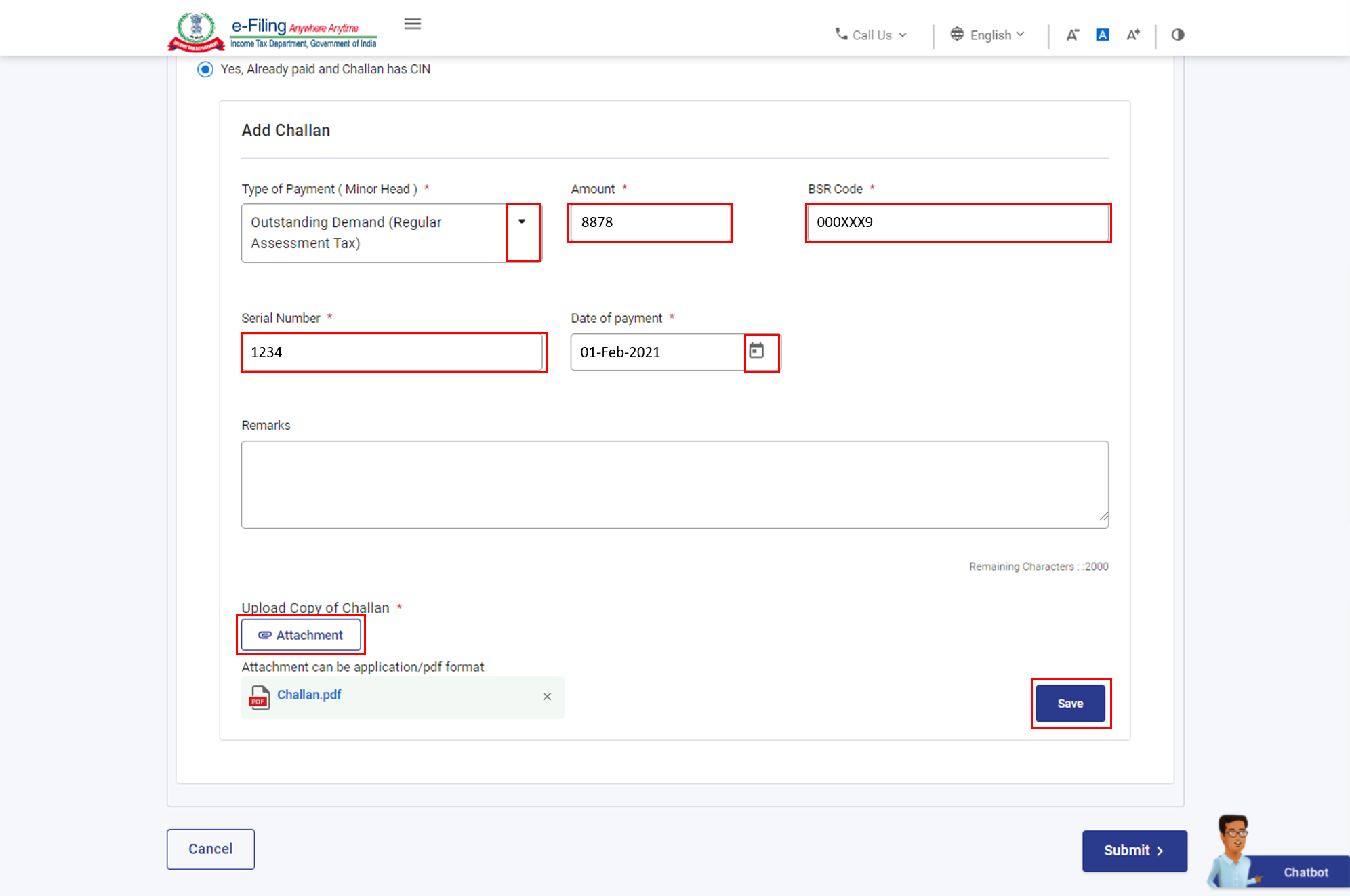Image resolution: width=1350 pixels, height=896 pixels.
Task: Expand Type of Payment dropdown
Action: click(x=522, y=222)
